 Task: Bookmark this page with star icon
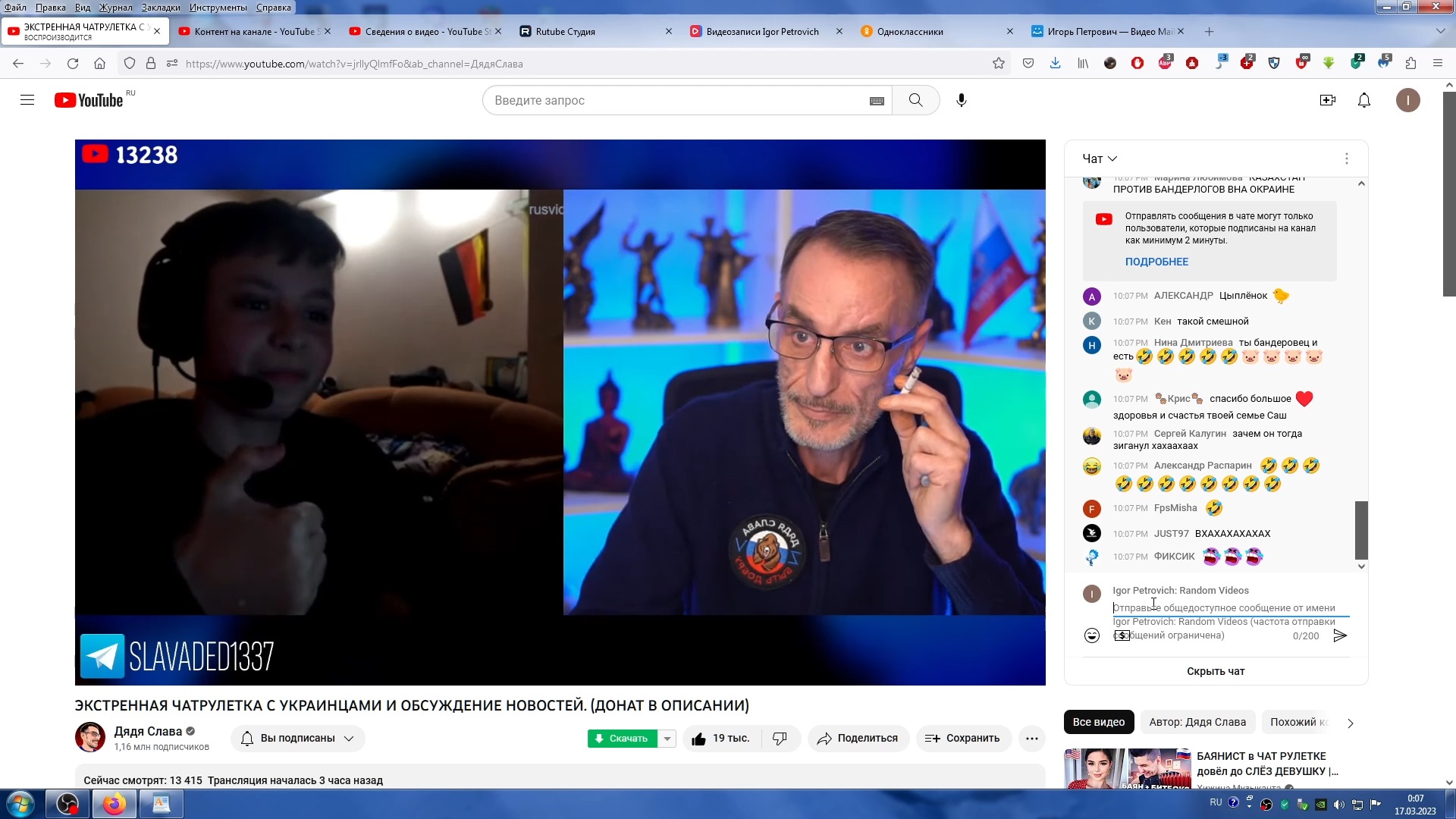998,64
